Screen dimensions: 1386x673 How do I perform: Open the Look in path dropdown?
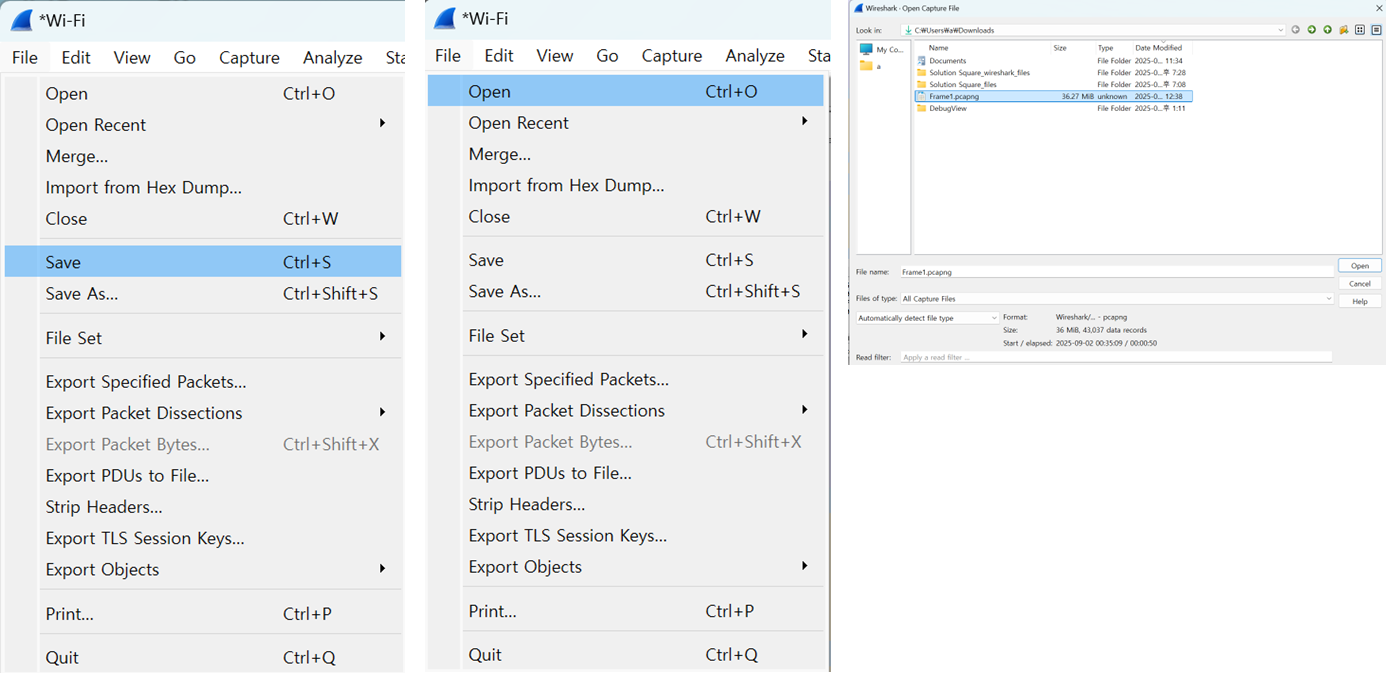pos(1280,30)
